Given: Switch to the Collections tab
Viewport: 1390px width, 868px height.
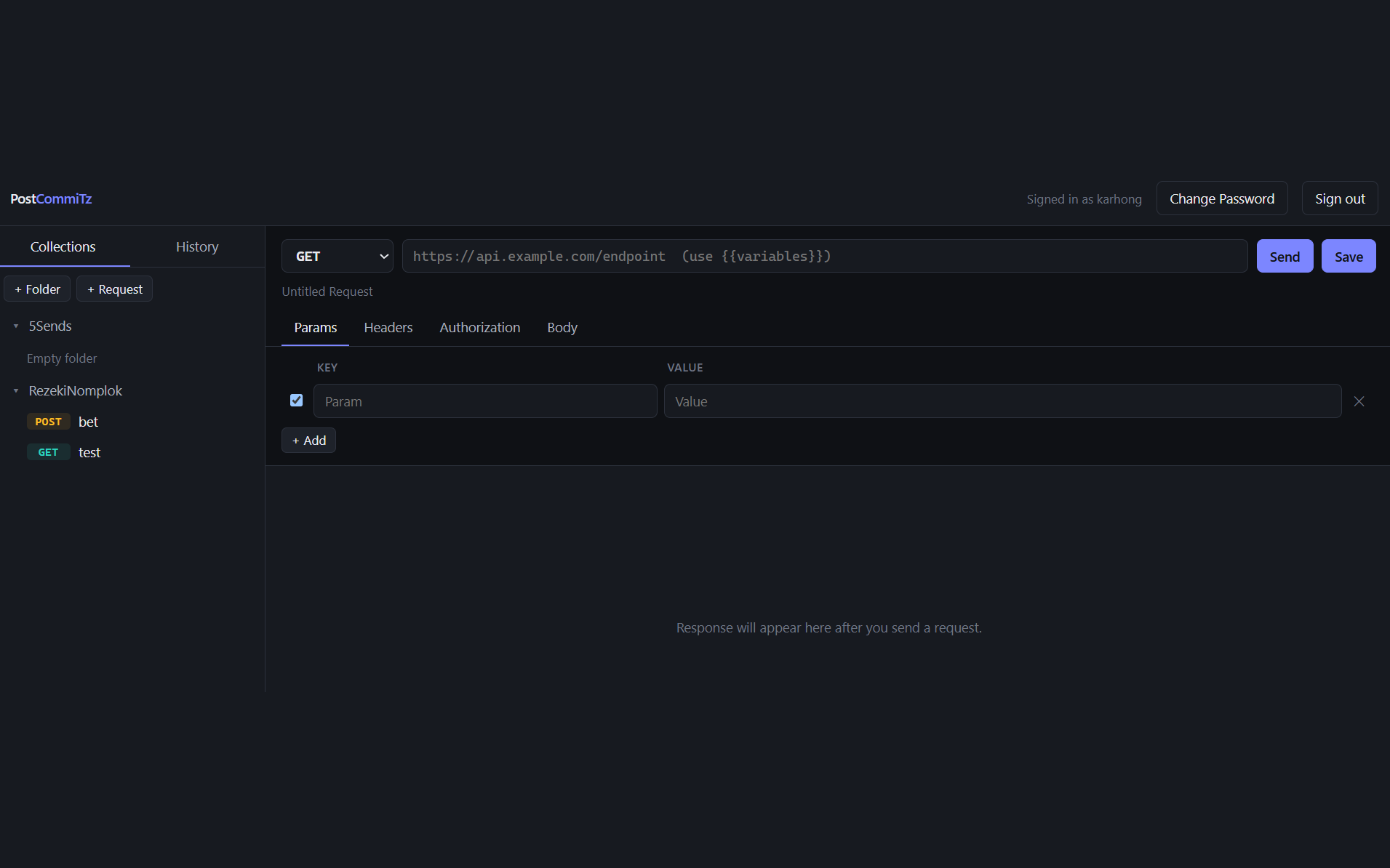Looking at the screenshot, I should click(x=63, y=246).
